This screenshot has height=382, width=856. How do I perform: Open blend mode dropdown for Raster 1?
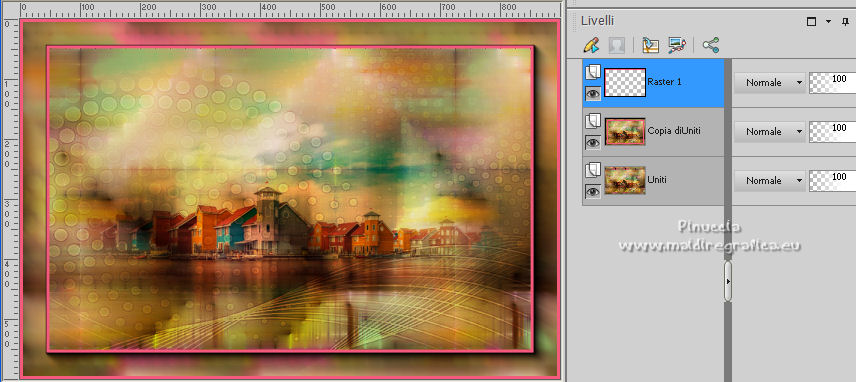point(770,83)
